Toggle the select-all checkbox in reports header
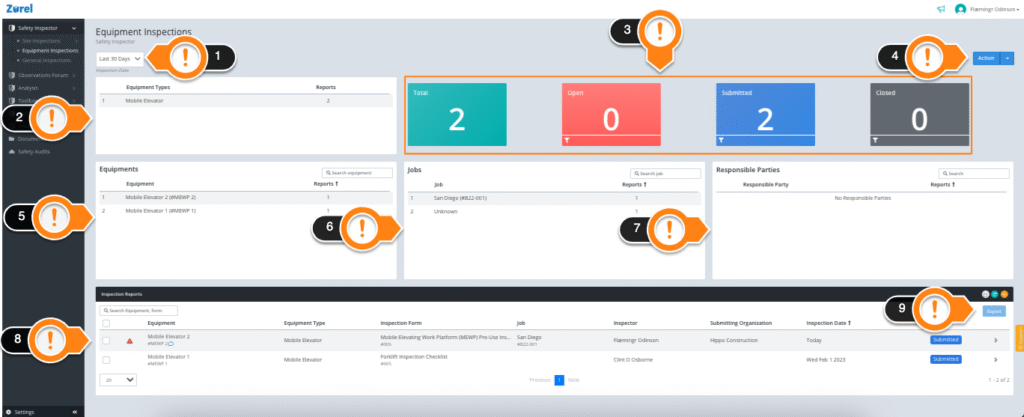The width and height of the screenshot is (1024, 417). [106, 323]
